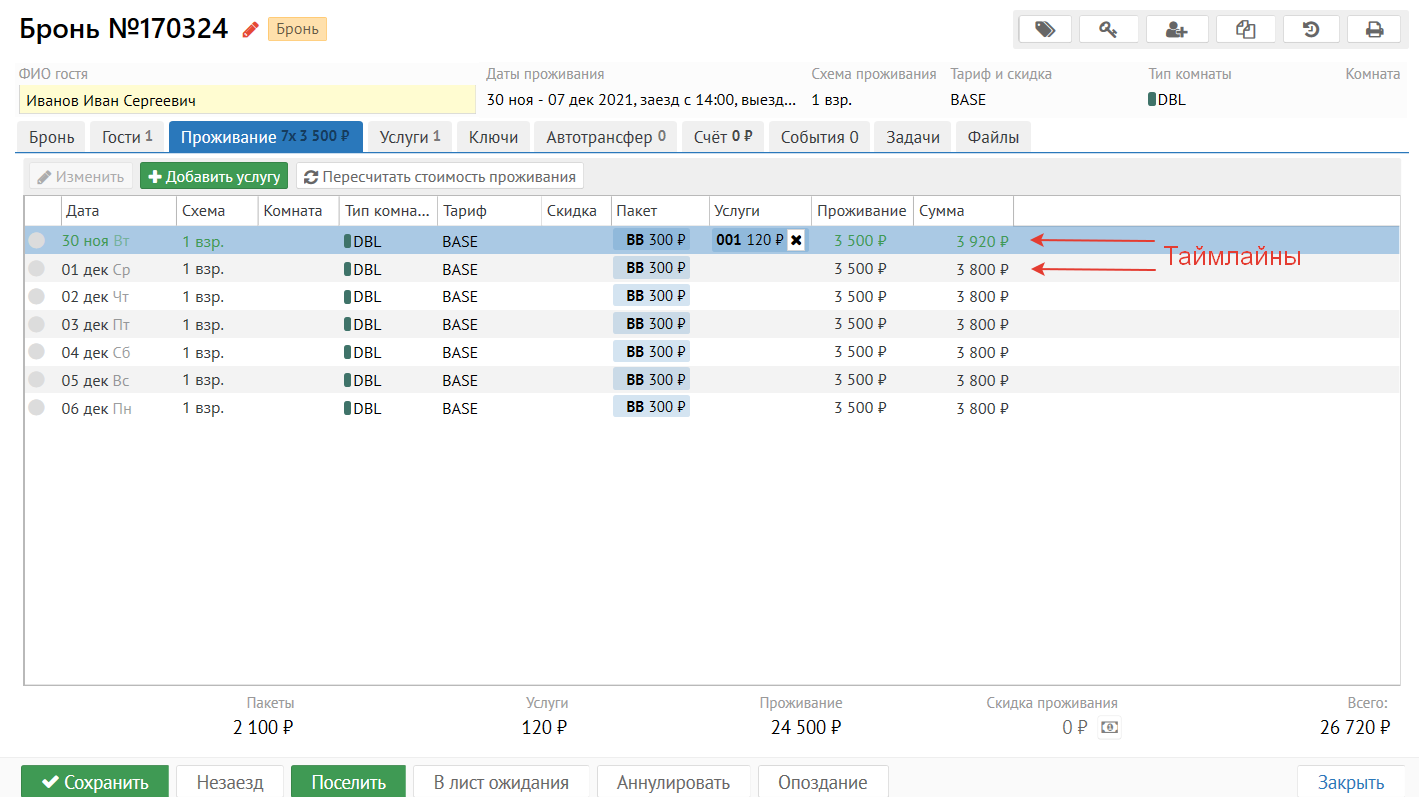Click the key icon button
Viewport: 1419px width, 797px height.
(x=1109, y=29)
